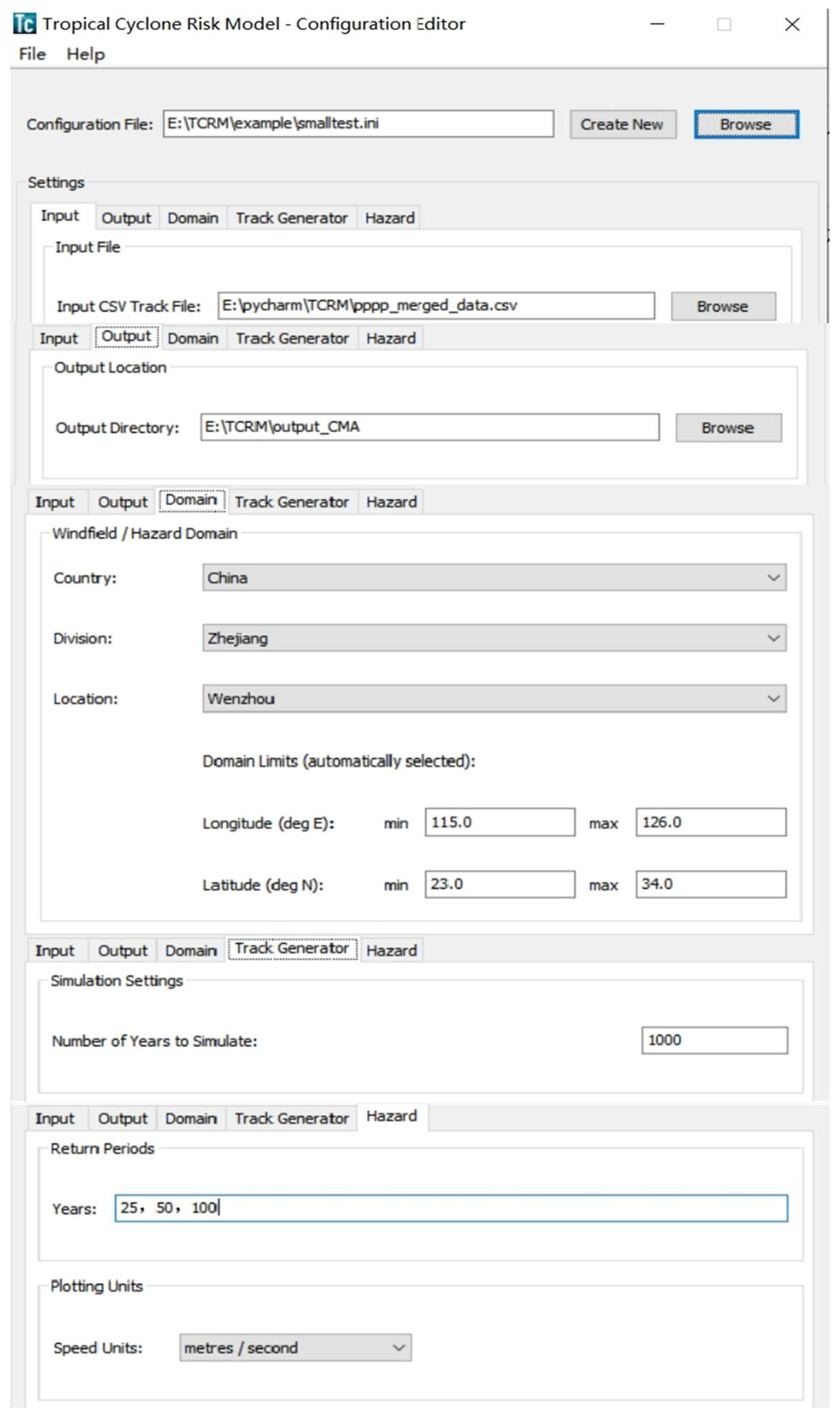Click the 'Simulation Settings' group label
840x1418 pixels.
pos(117,980)
